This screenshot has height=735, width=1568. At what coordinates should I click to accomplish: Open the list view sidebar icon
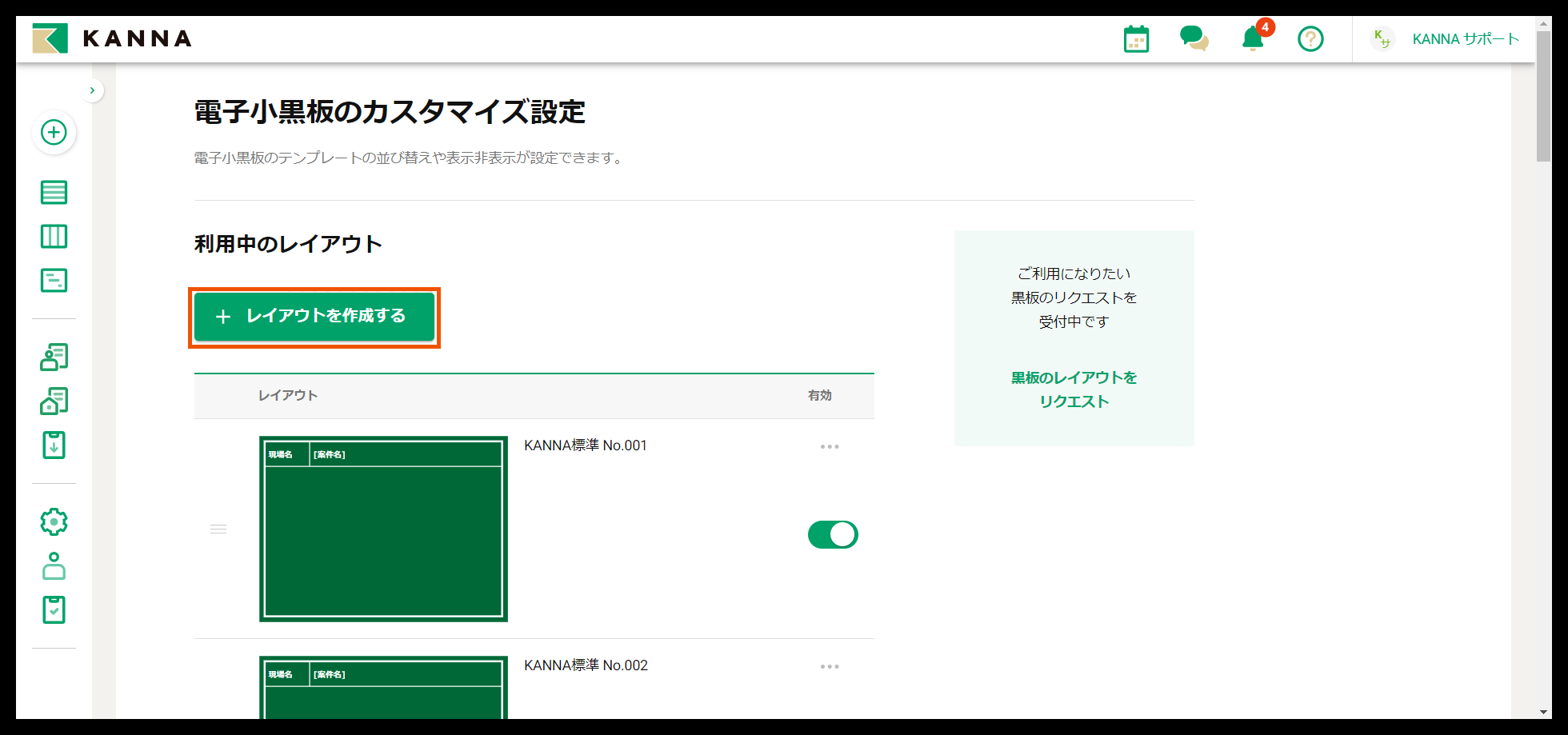click(54, 192)
